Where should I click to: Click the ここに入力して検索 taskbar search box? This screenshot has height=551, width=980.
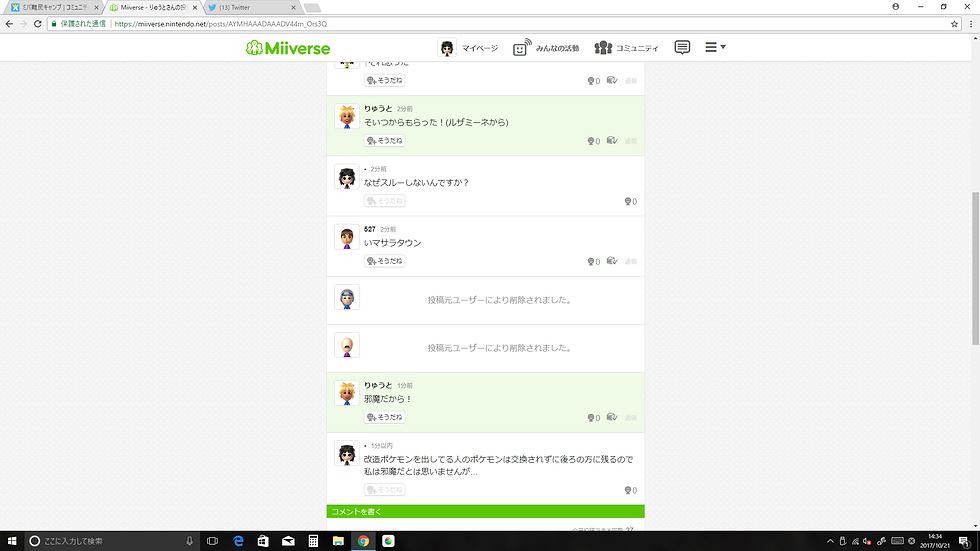[x=112, y=541]
